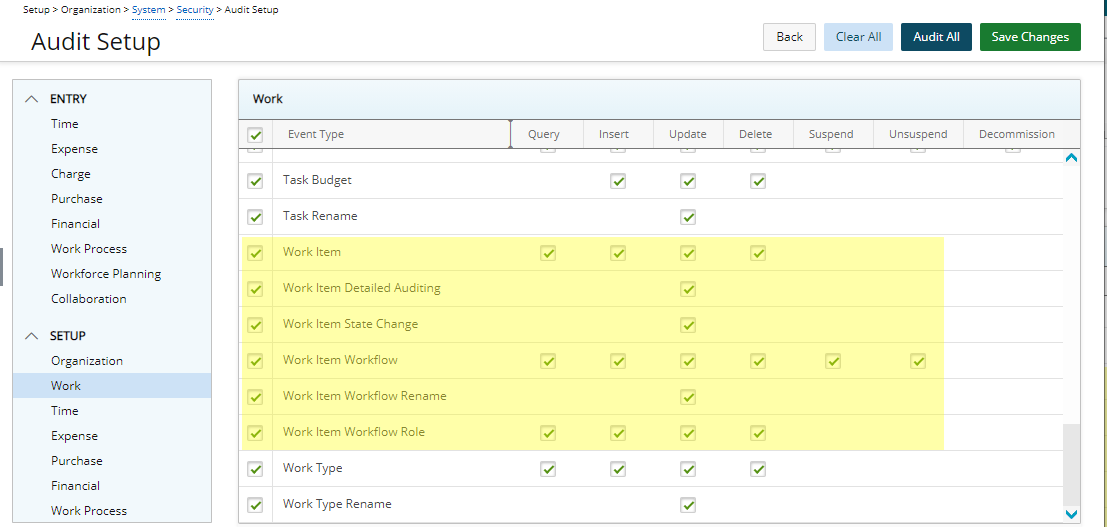
Task: Uncheck Delete for Work Item Workflow Role
Action: point(758,433)
